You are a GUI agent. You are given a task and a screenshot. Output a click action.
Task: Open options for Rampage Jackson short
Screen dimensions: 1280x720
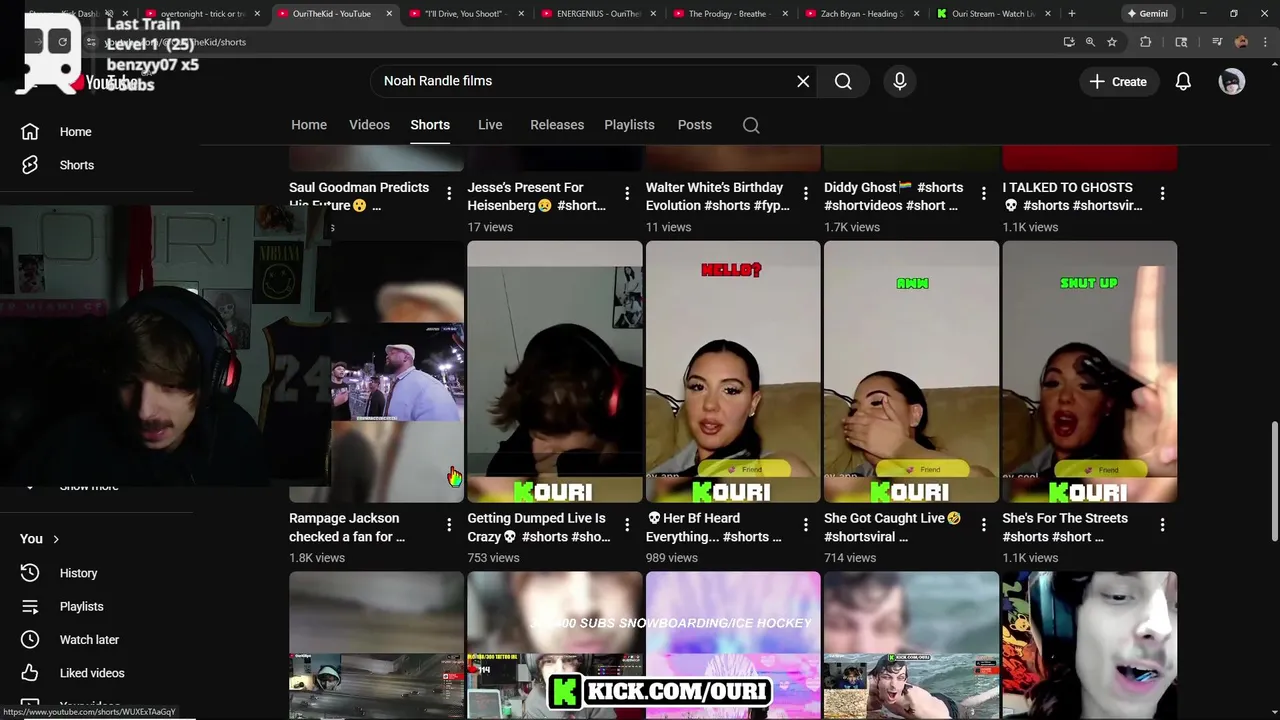coord(449,524)
